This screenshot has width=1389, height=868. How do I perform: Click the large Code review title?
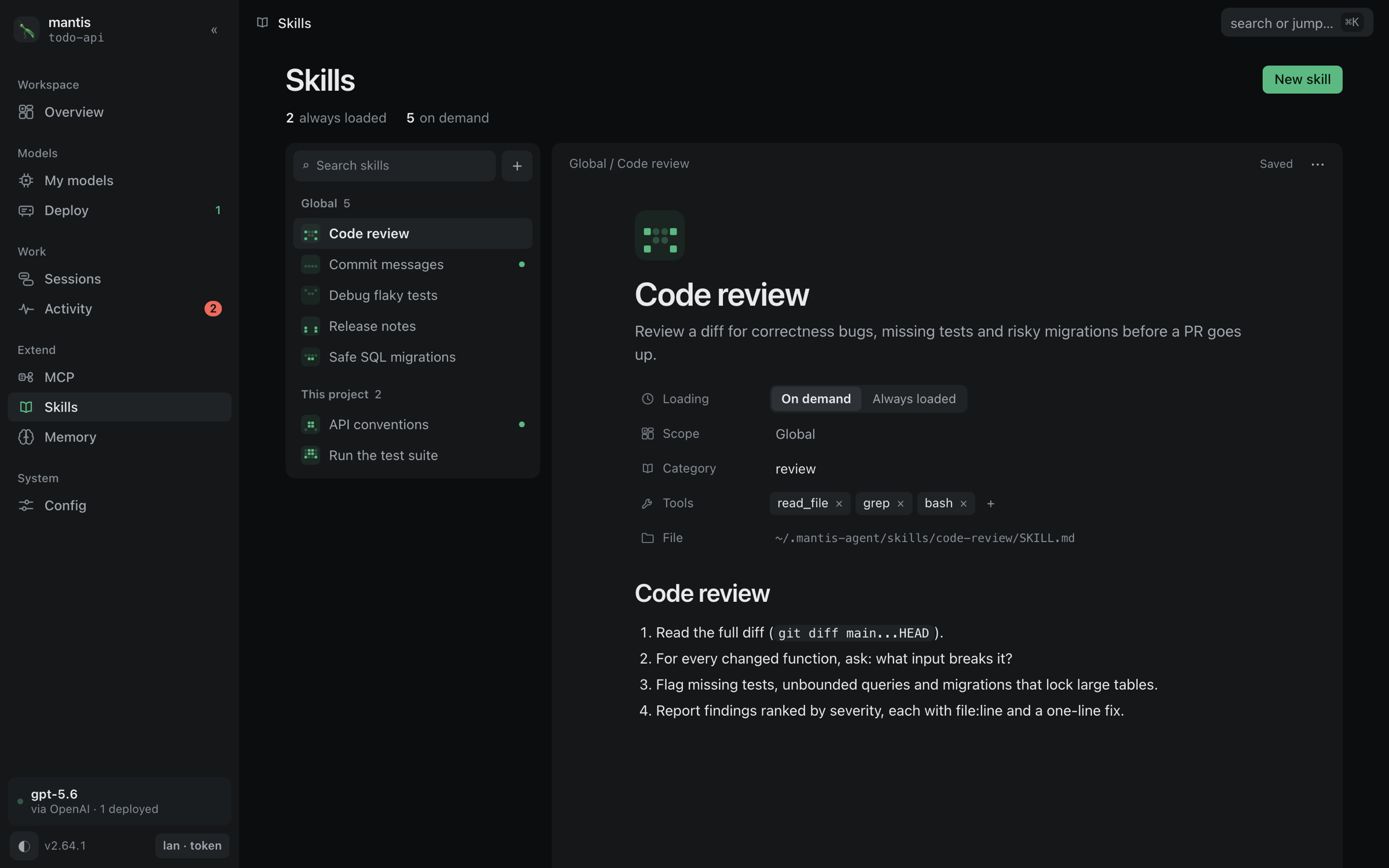(x=721, y=295)
